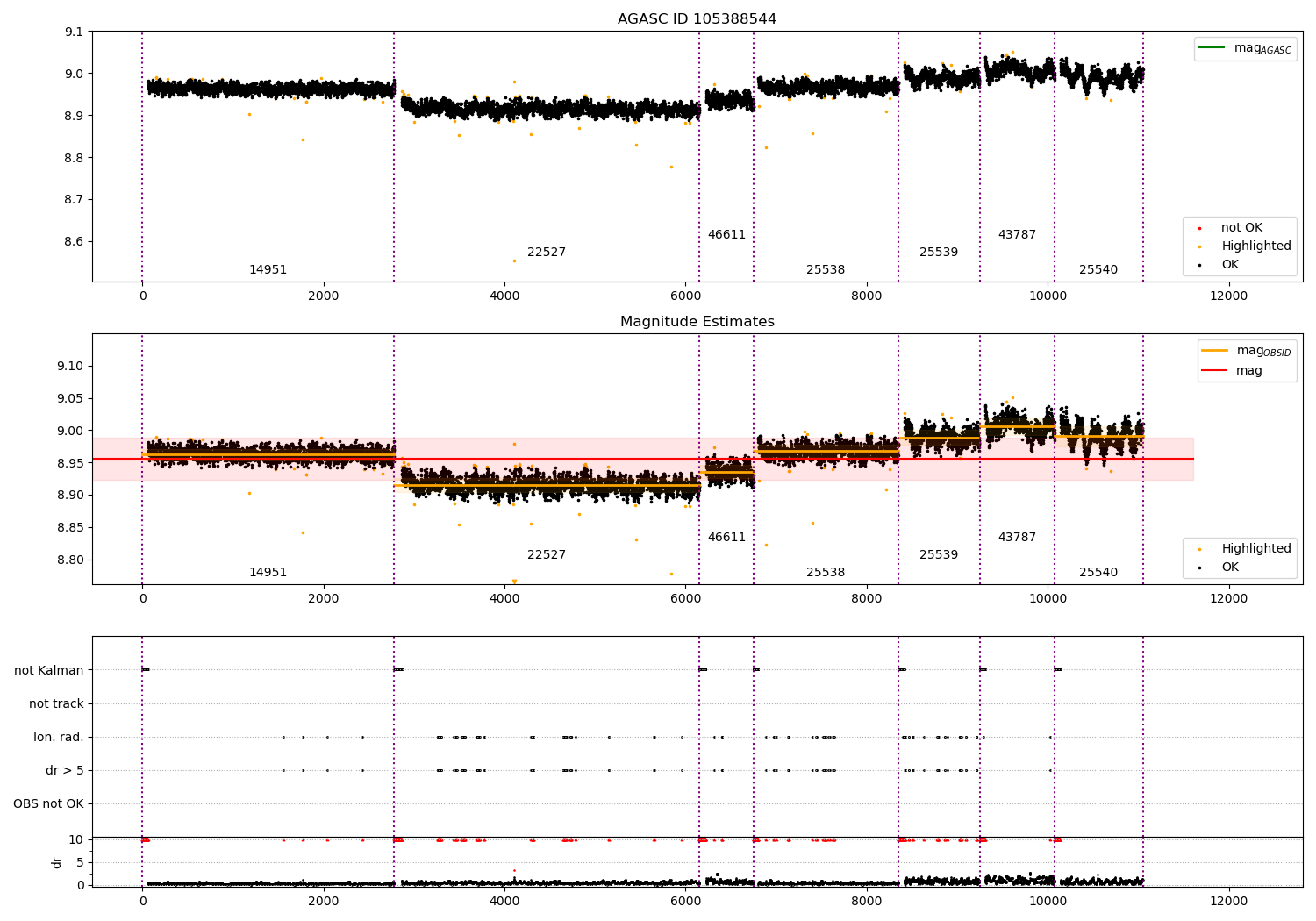Click x-tick 8000 of the Magnitude Estimates plot

click(x=867, y=598)
